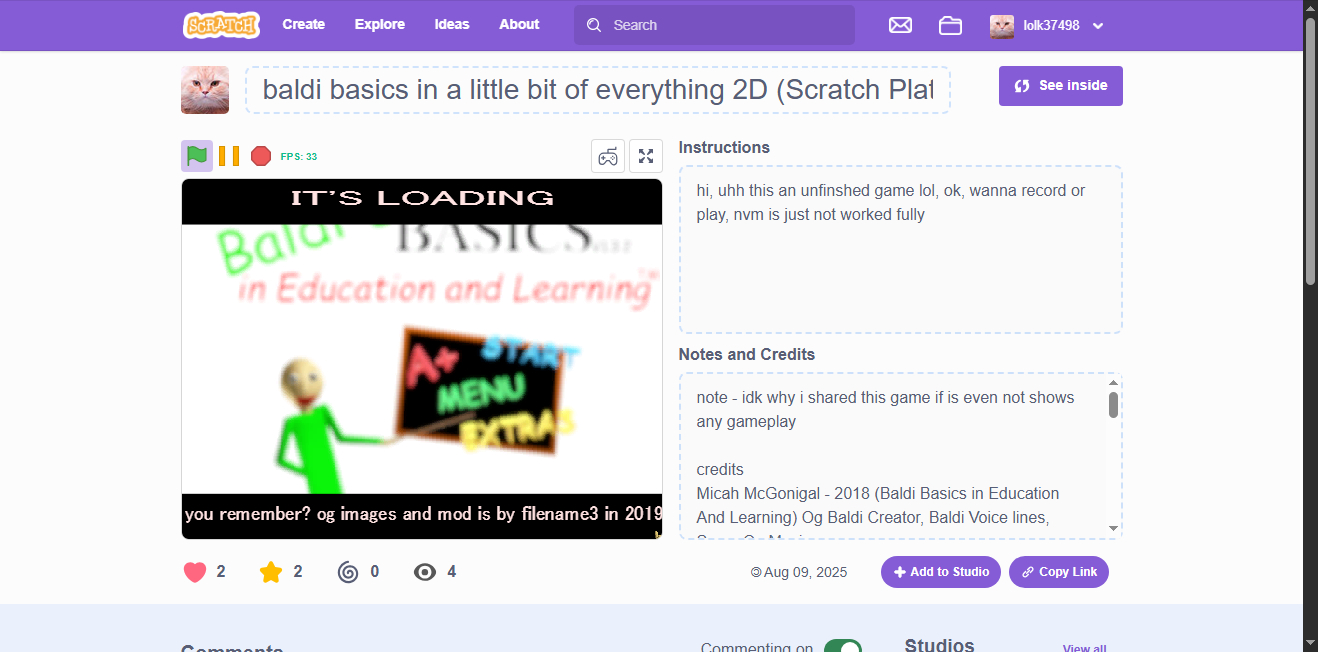This screenshot has height=652, width=1318.
Task: Click the search magnifier icon
Action: [x=594, y=25]
